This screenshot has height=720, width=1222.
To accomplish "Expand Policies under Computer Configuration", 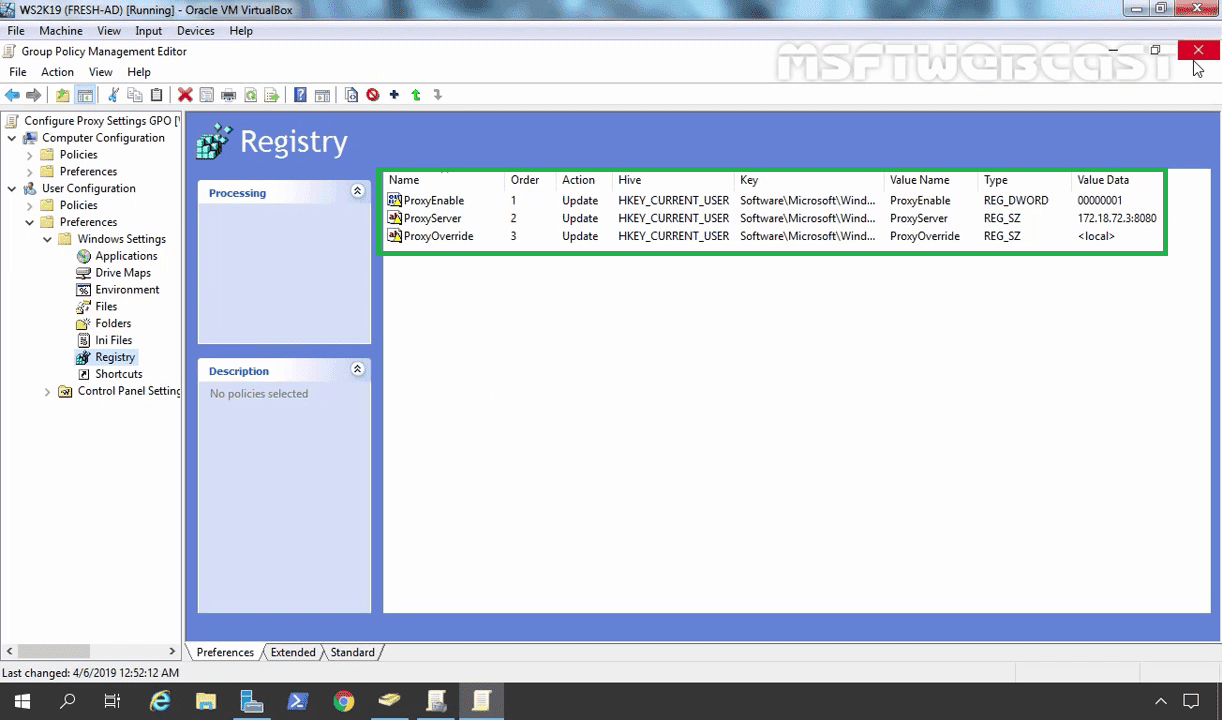I will pyautogui.click(x=29, y=155).
